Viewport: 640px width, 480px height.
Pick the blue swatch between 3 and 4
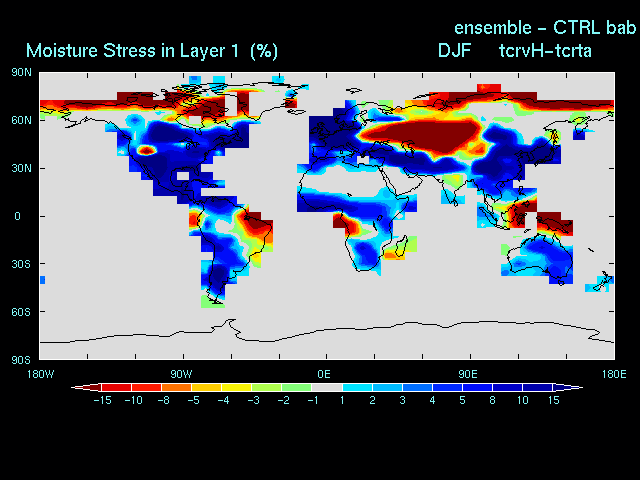[417, 387]
